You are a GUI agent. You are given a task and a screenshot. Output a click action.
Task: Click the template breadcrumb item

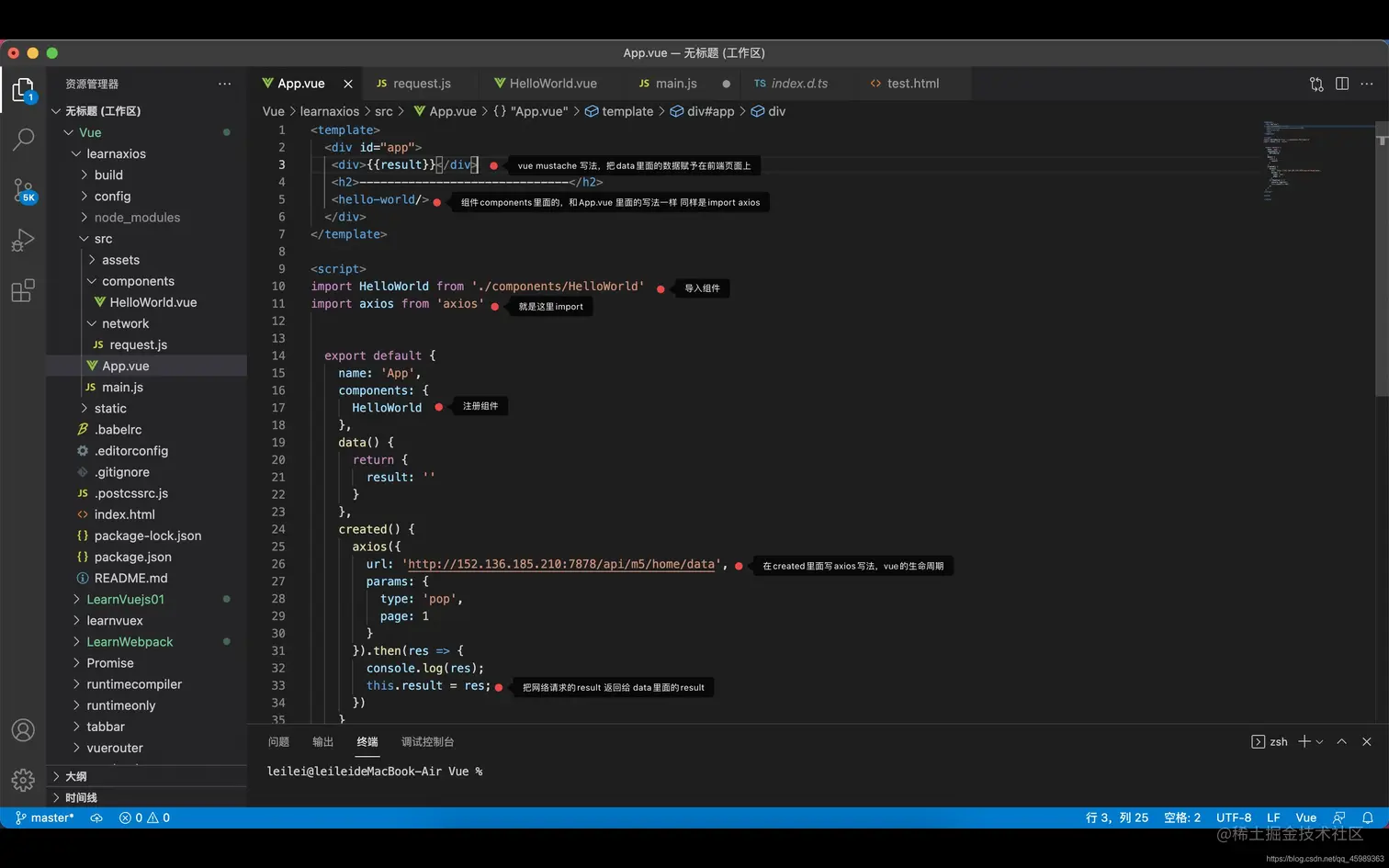tap(619, 111)
